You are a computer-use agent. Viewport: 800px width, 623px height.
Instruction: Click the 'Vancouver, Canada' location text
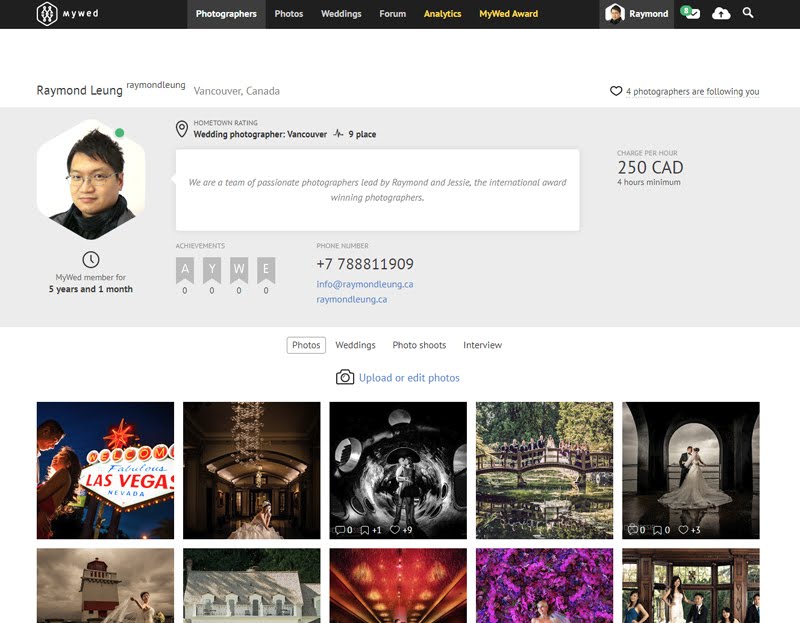pyautogui.click(x=237, y=91)
